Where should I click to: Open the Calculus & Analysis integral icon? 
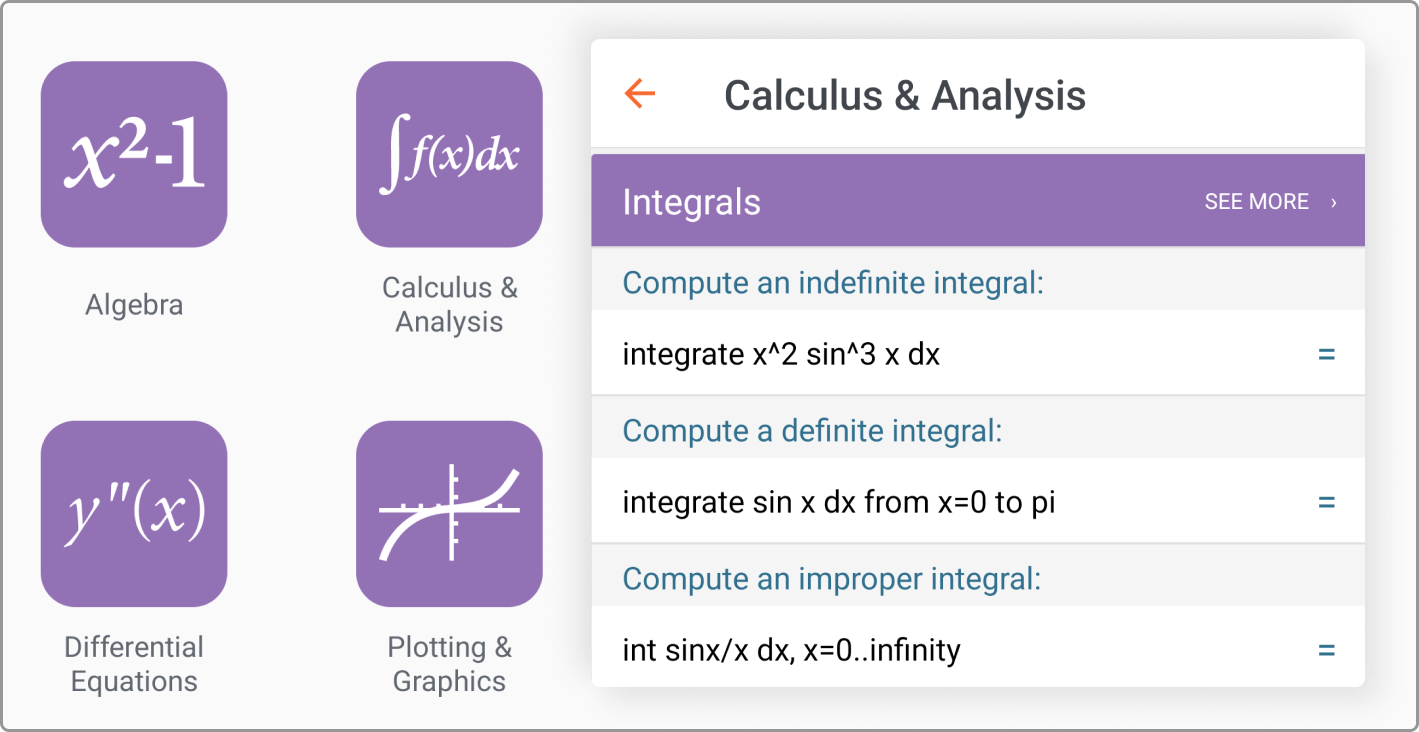point(449,154)
